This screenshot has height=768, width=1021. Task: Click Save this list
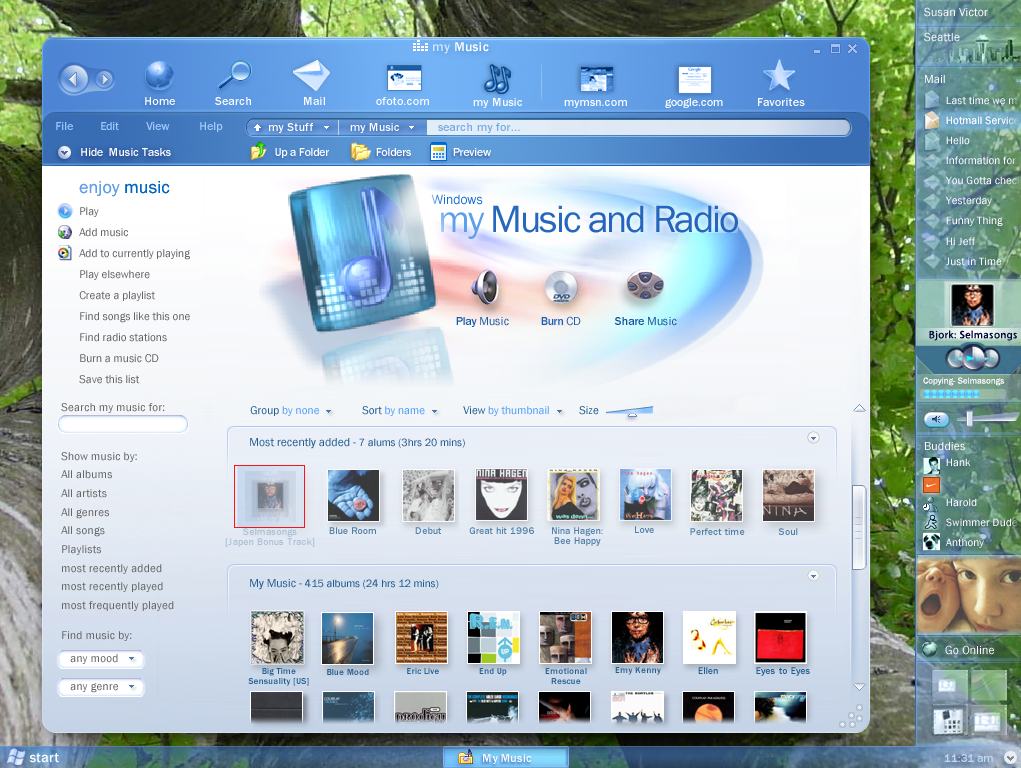(x=109, y=379)
